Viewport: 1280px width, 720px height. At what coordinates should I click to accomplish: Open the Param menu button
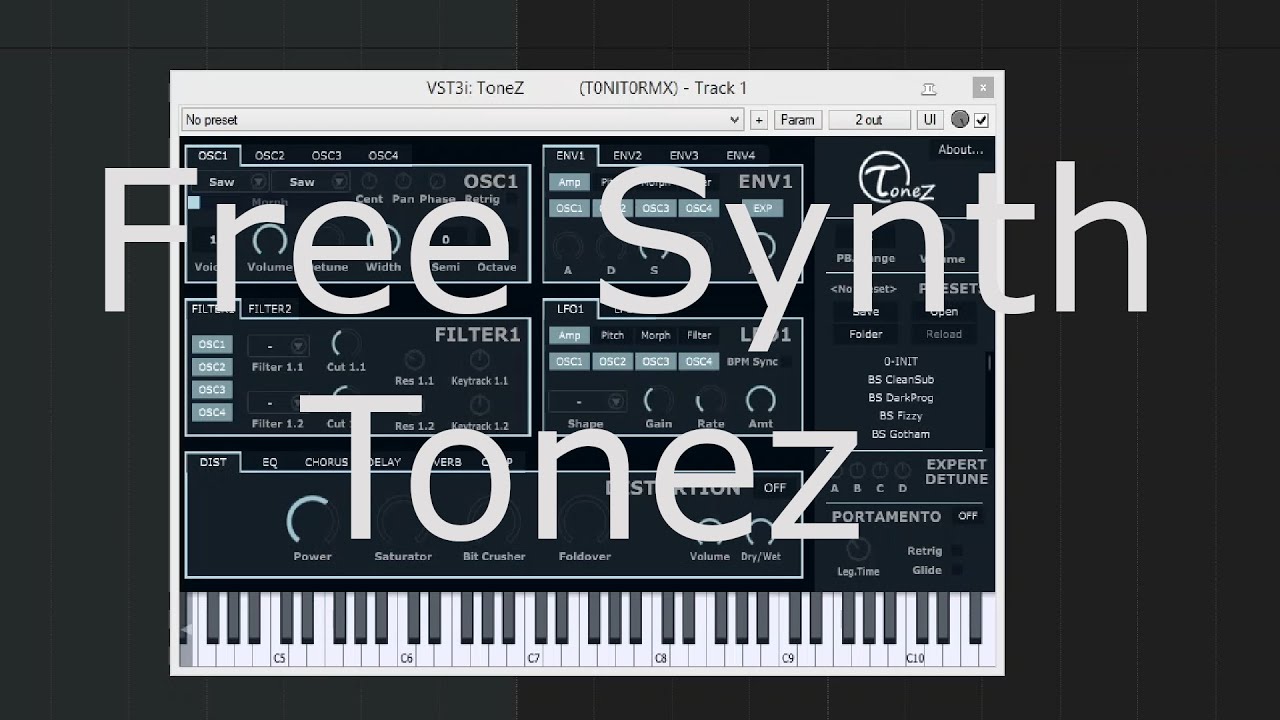797,120
